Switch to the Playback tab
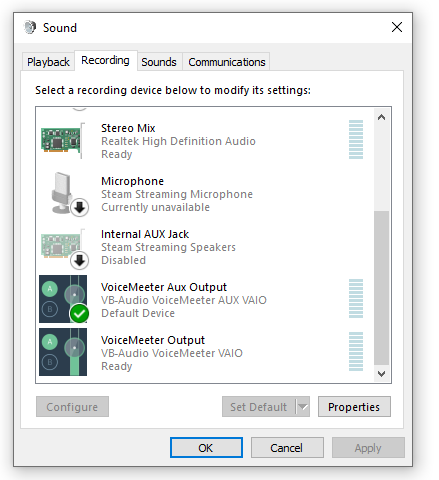Viewport: 439px width, 480px height. point(48,62)
